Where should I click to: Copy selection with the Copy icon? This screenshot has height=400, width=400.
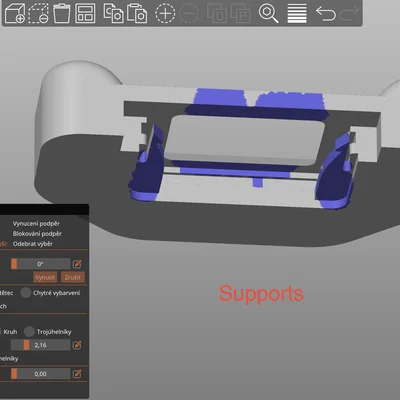(113, 13)
